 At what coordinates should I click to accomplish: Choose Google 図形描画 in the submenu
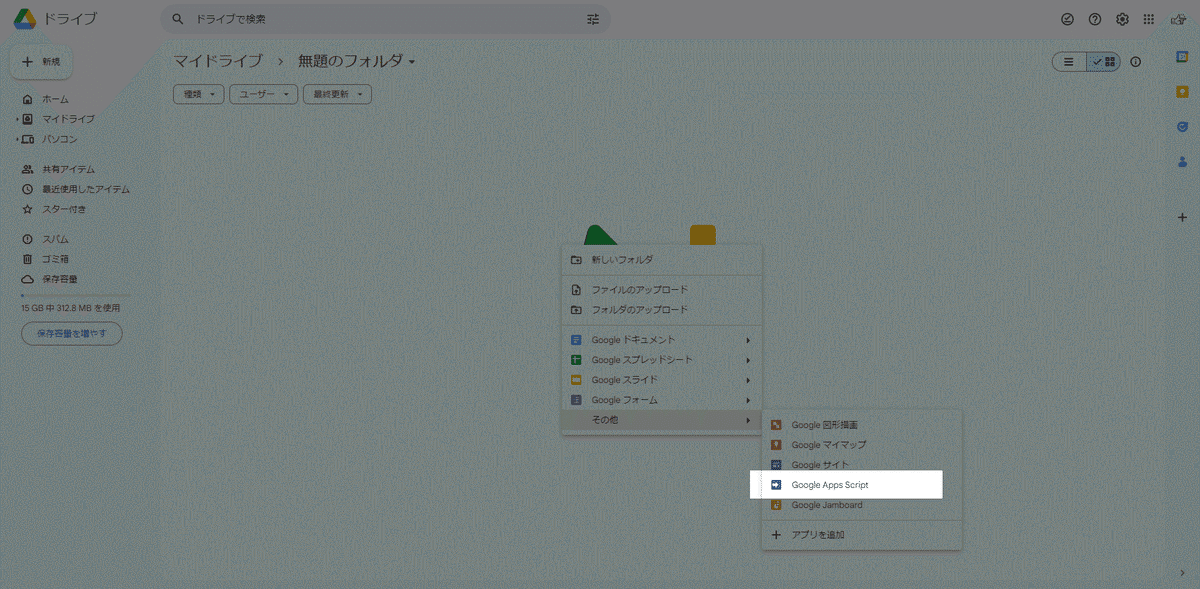861,425
